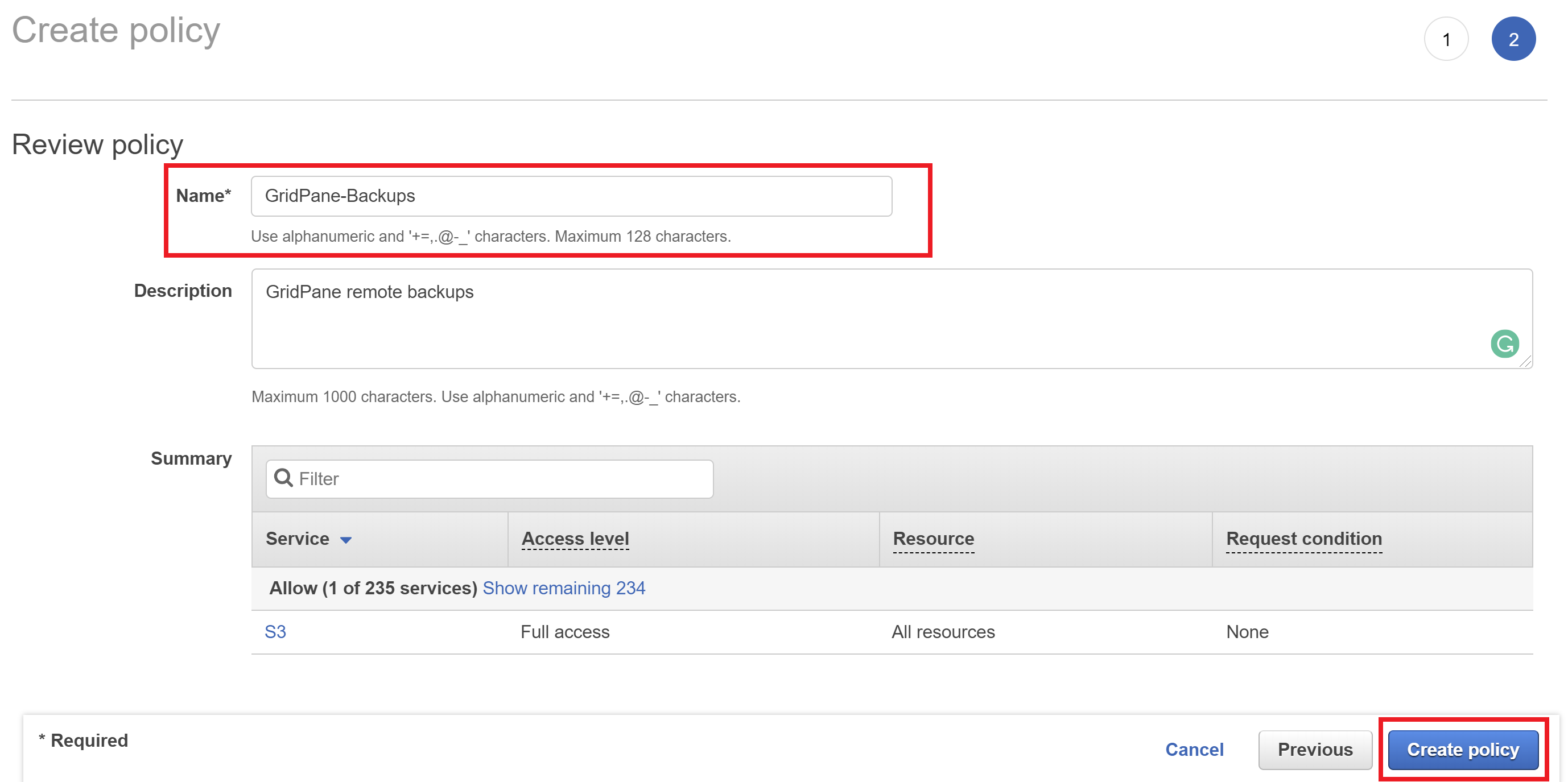Open the S3 service link
Screen dimensions: 1568x782
tap(275, 632)
